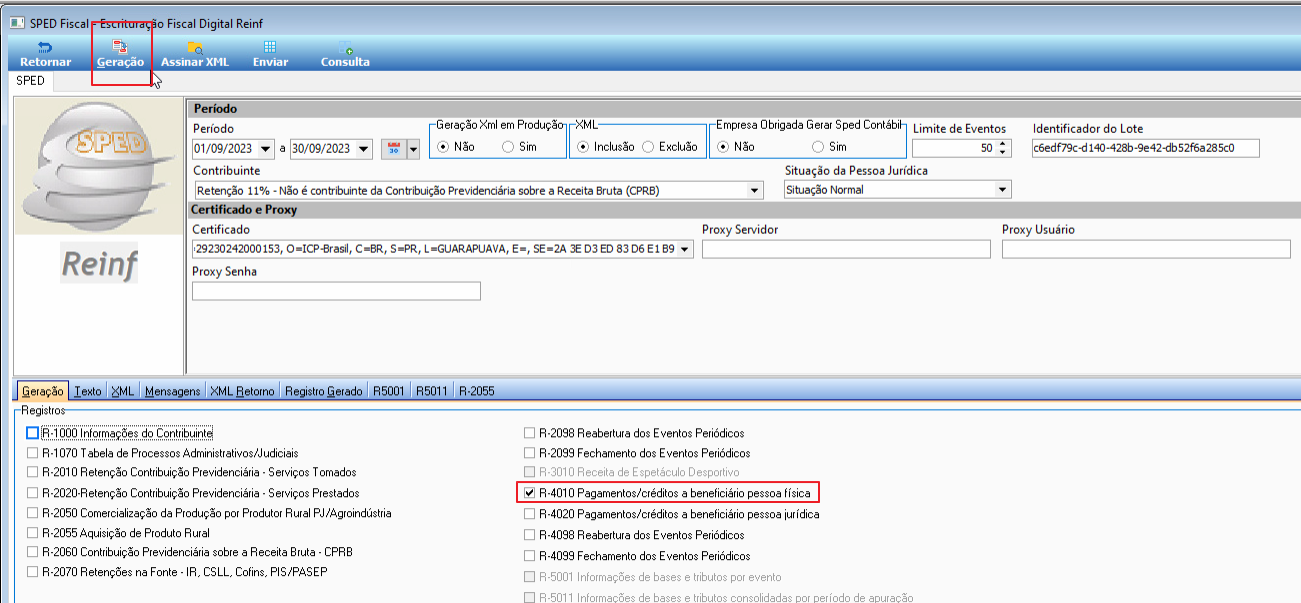Click the Proxy Usuário input field
This screenshot has width=1301, height=603.
pos(1146,249)
